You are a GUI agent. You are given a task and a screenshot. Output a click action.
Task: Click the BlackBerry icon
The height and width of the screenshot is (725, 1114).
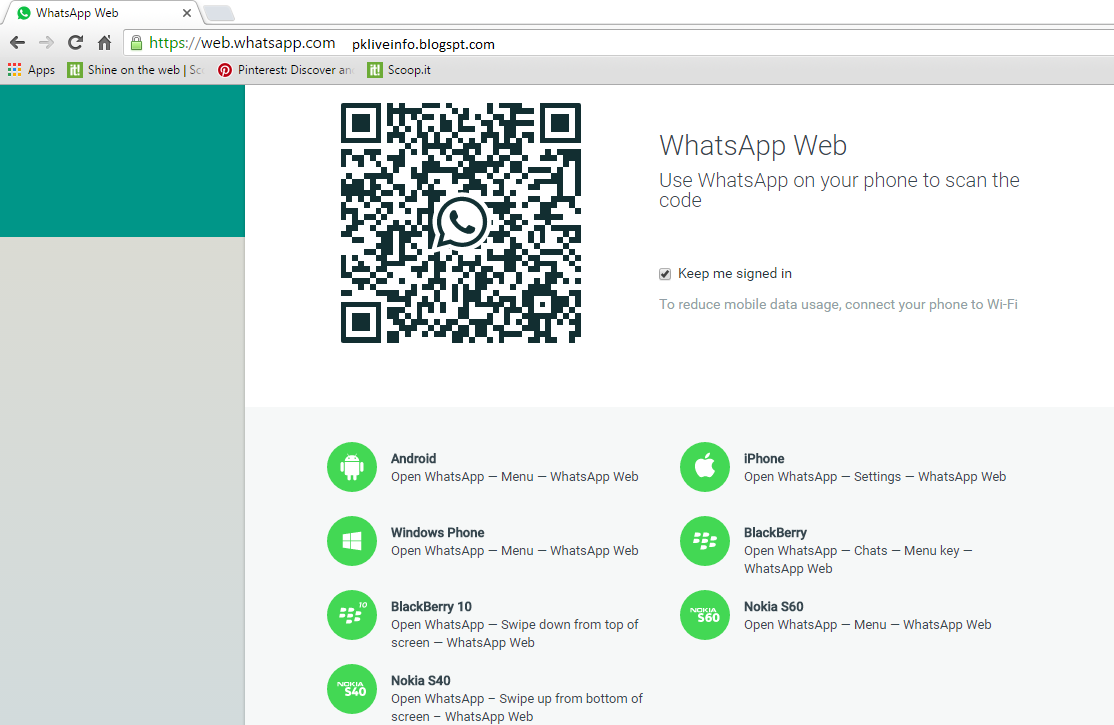[705, 541]
